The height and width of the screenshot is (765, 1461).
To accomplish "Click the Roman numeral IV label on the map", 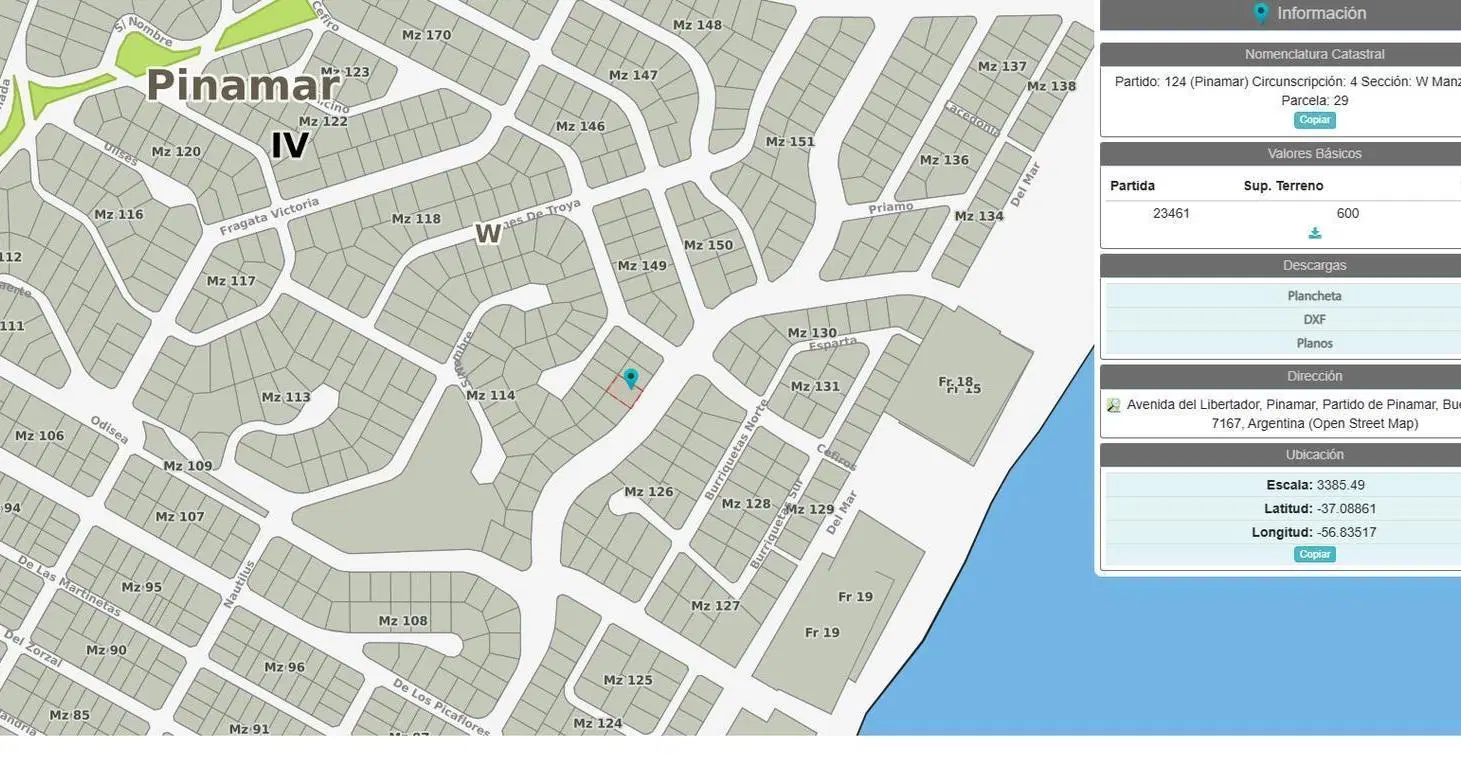I will (x=290, y=146).
